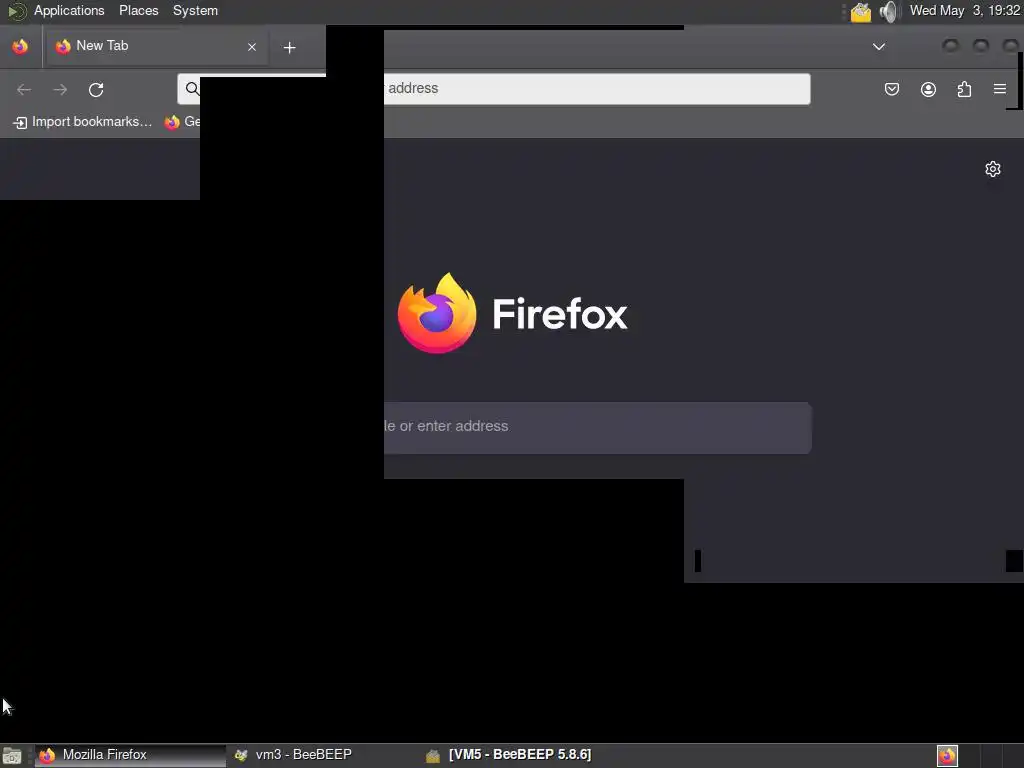Open the Extensions puzzle icon
Screen dimensions: 1024x768
[964, 89]
